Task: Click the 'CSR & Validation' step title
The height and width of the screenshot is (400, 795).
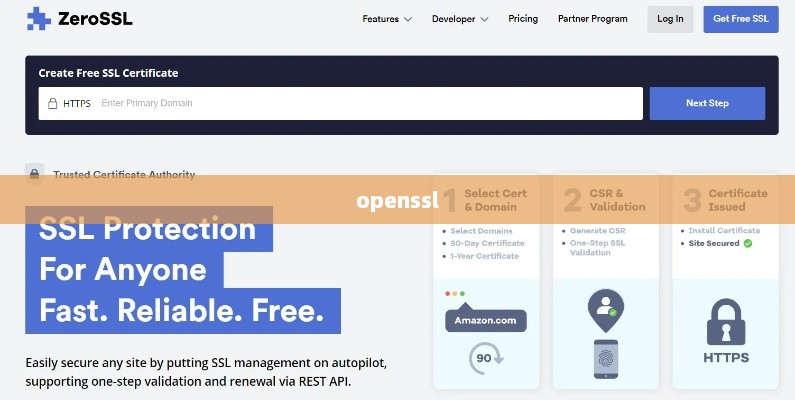Action: 617,200
